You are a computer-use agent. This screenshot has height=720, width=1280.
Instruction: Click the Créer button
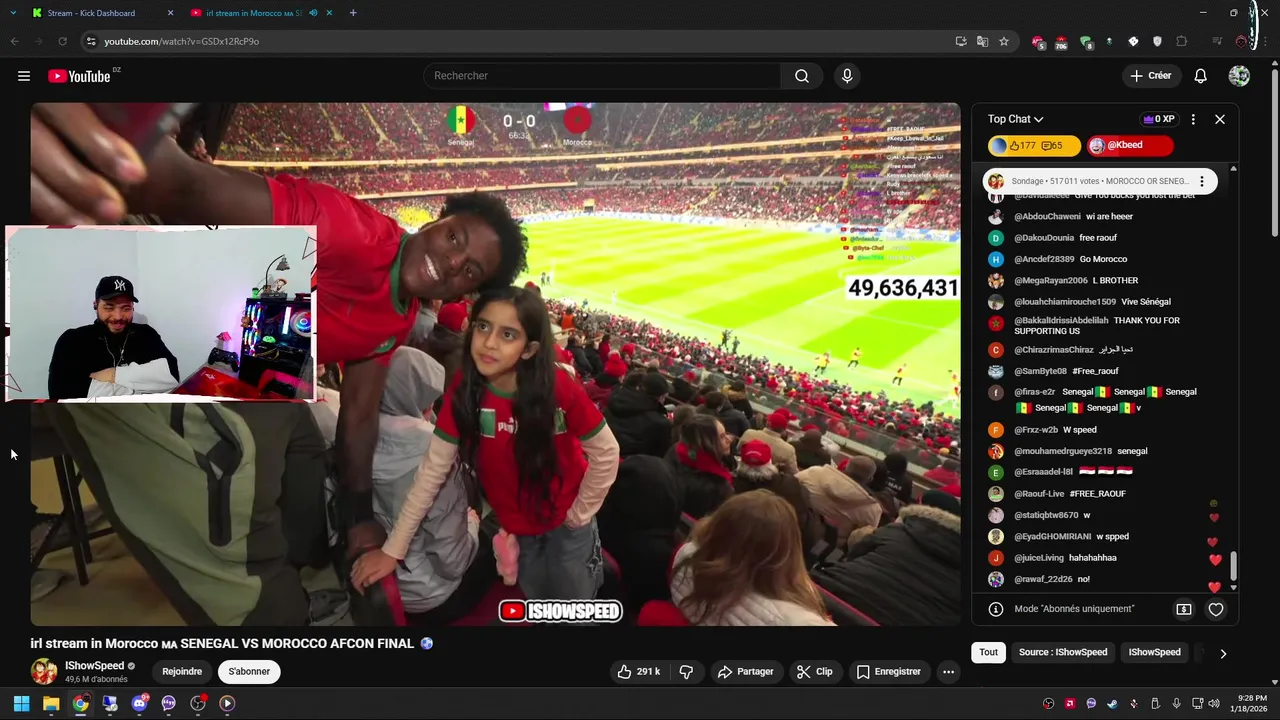(1150, 76)
